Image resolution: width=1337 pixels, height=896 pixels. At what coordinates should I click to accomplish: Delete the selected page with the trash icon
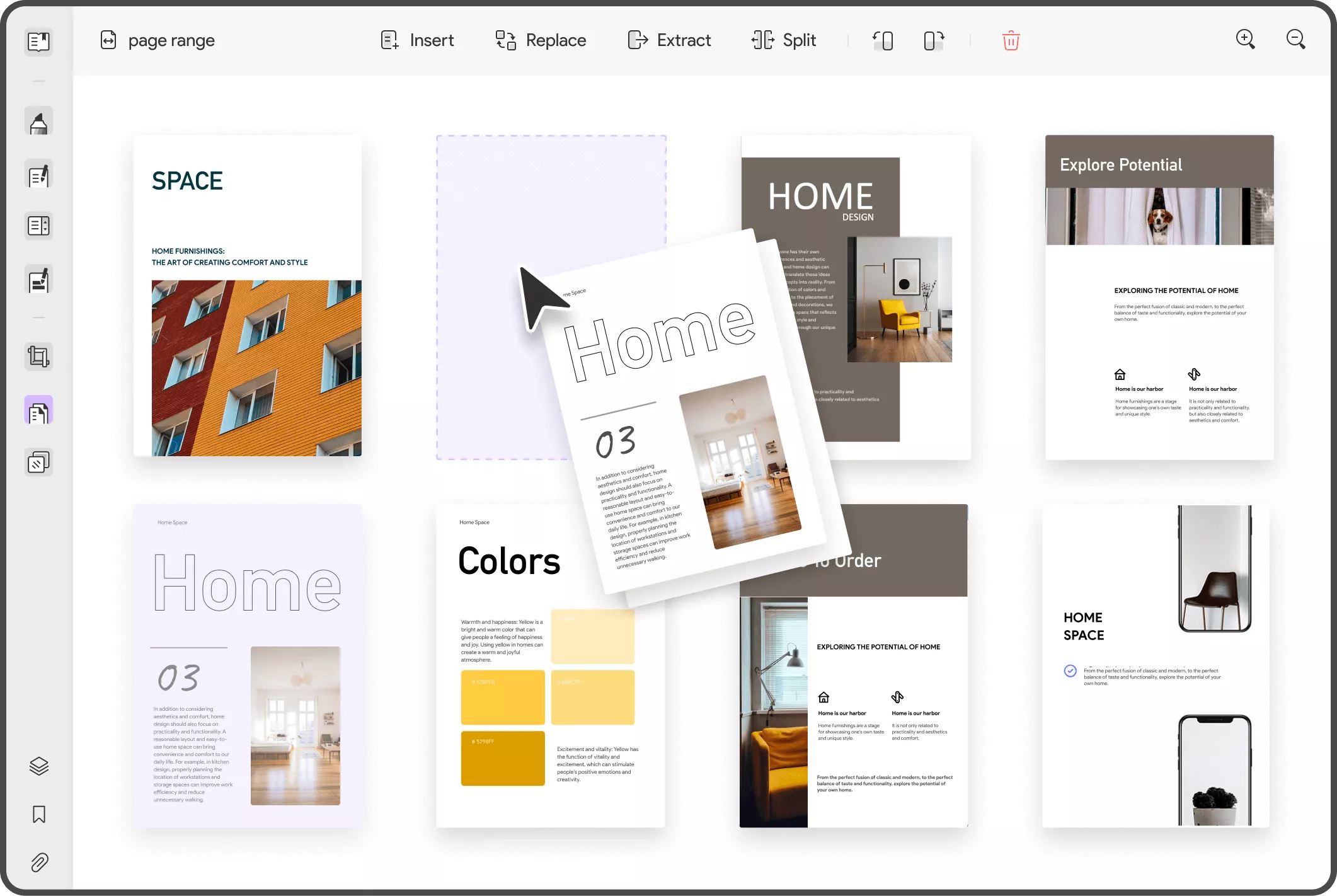click(1011, 41)
